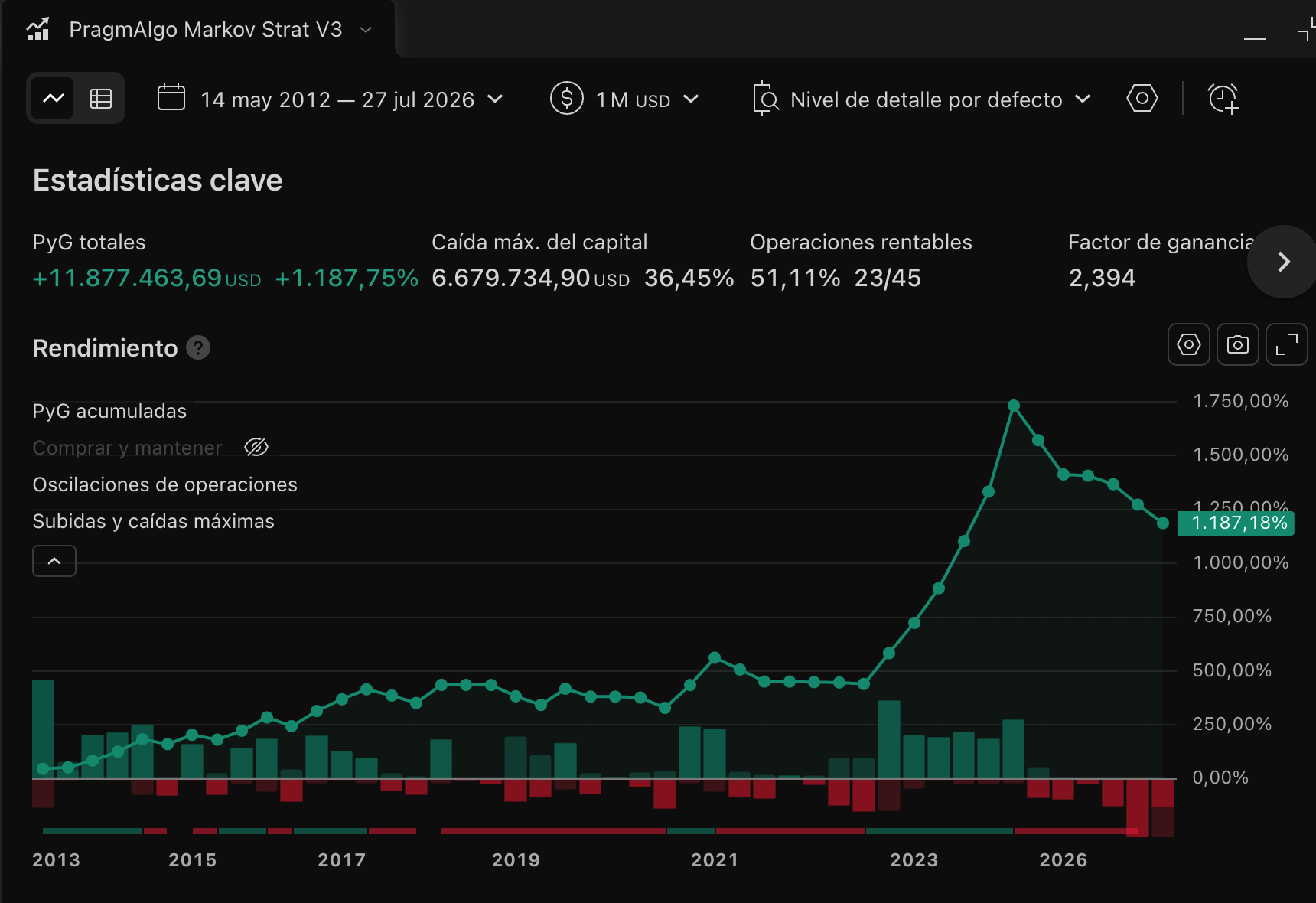Click the add alert clock icon
The height and width of the screenshot is (903, 1316).
(x=1223, y=99)
